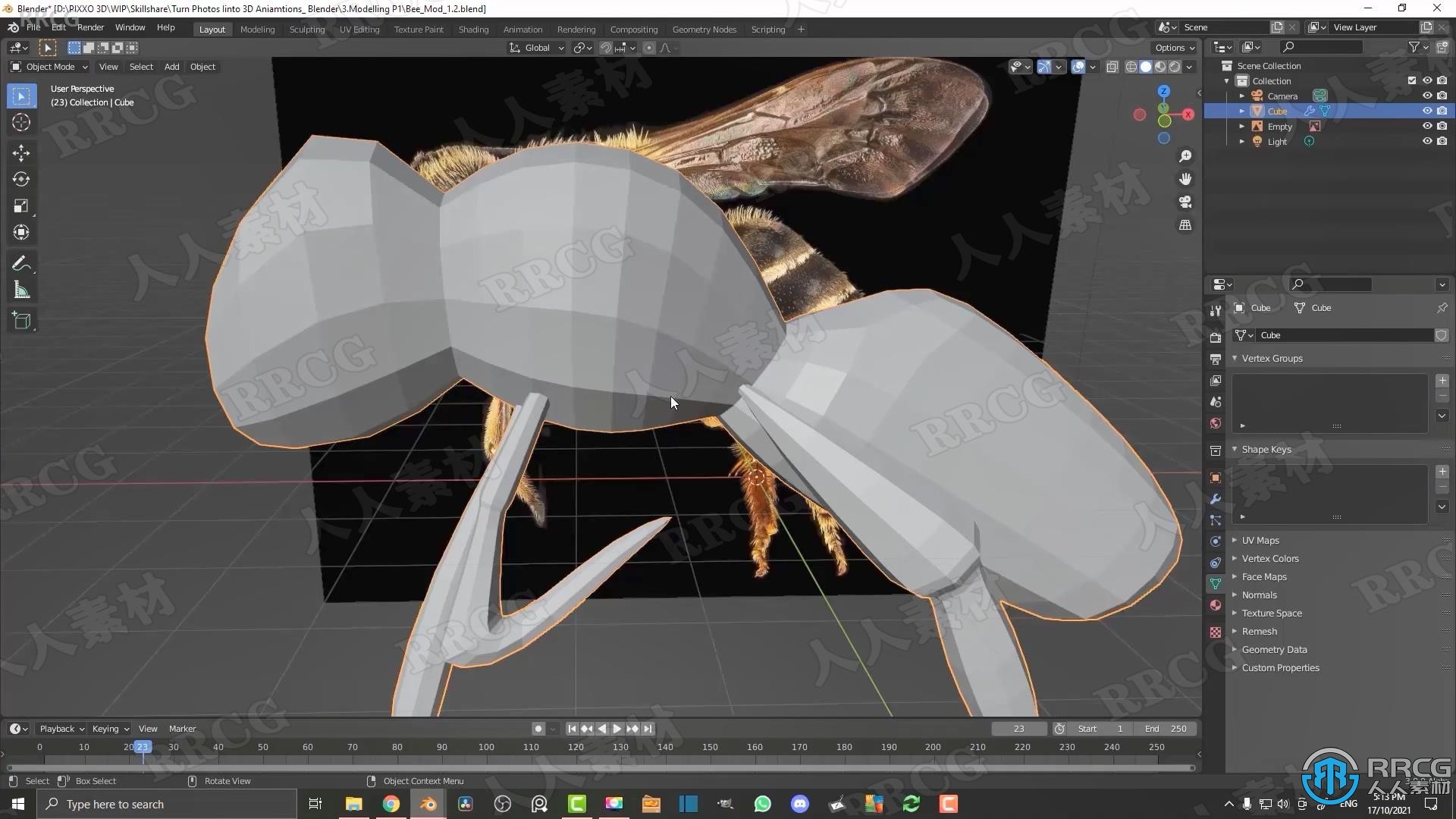The height and width of the screenshot is (819, 1456).
Task: Click the Modelling tab in header
Action: tap(257, 29)
